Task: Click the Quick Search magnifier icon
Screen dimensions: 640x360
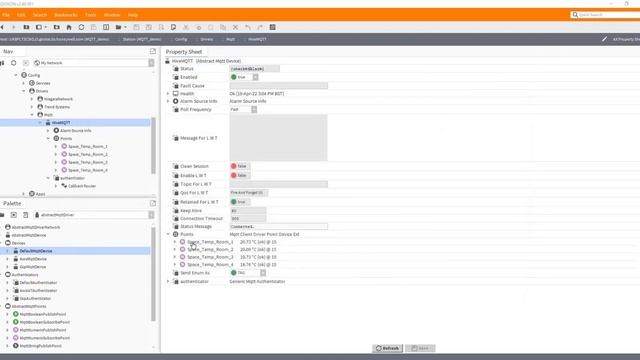Action: pos(575,15)
